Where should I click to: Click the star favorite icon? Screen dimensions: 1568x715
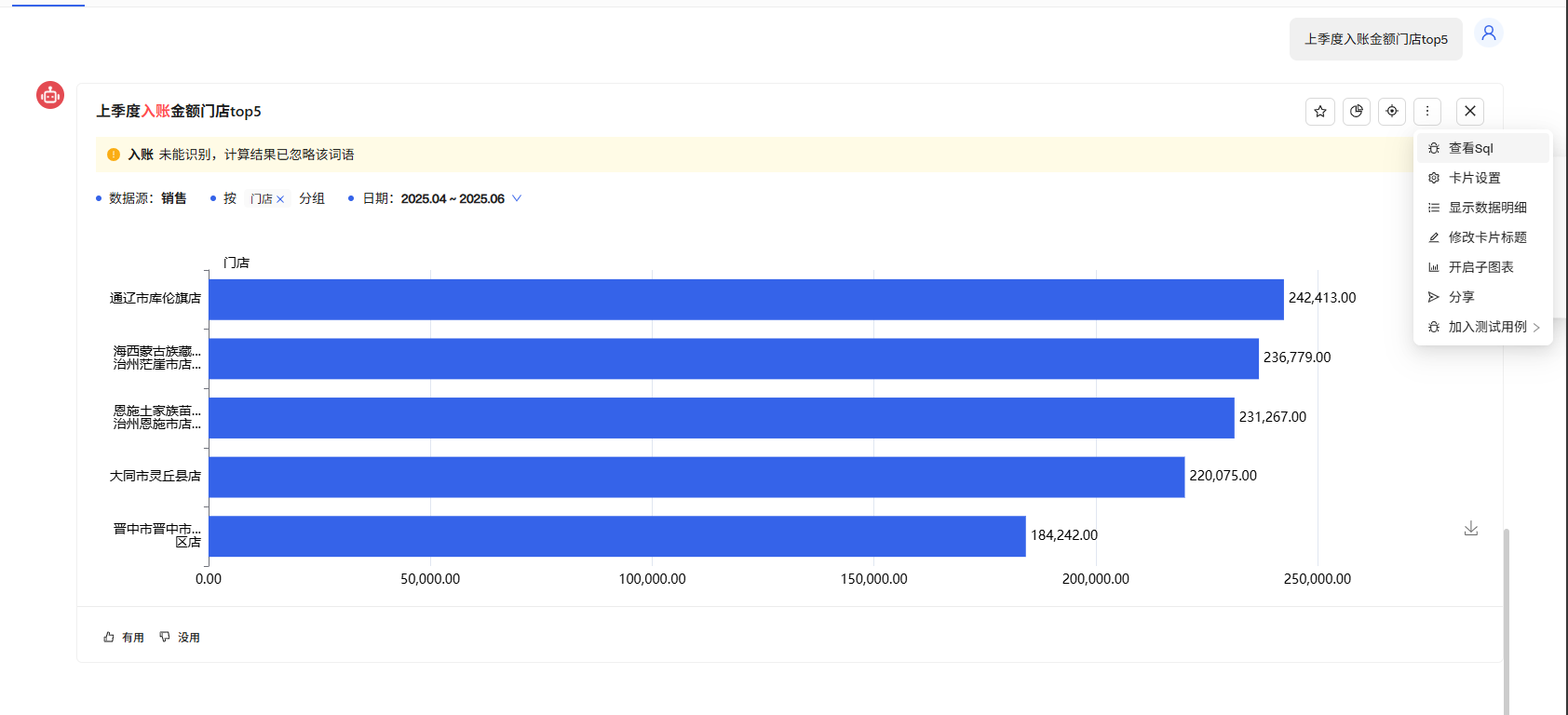point(1319,112)
